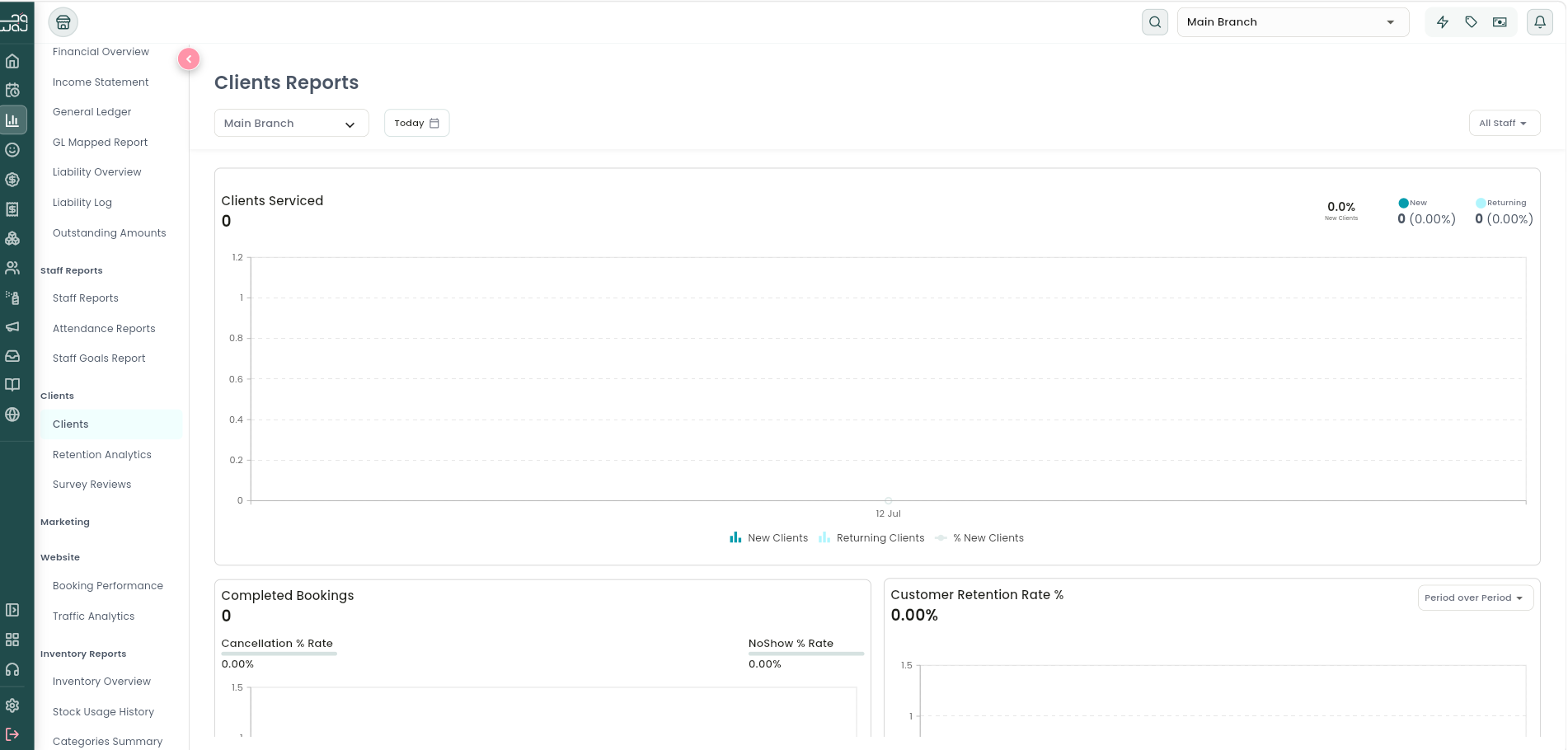
Task: Click the New clients teal indicator
Action: 1403,203
